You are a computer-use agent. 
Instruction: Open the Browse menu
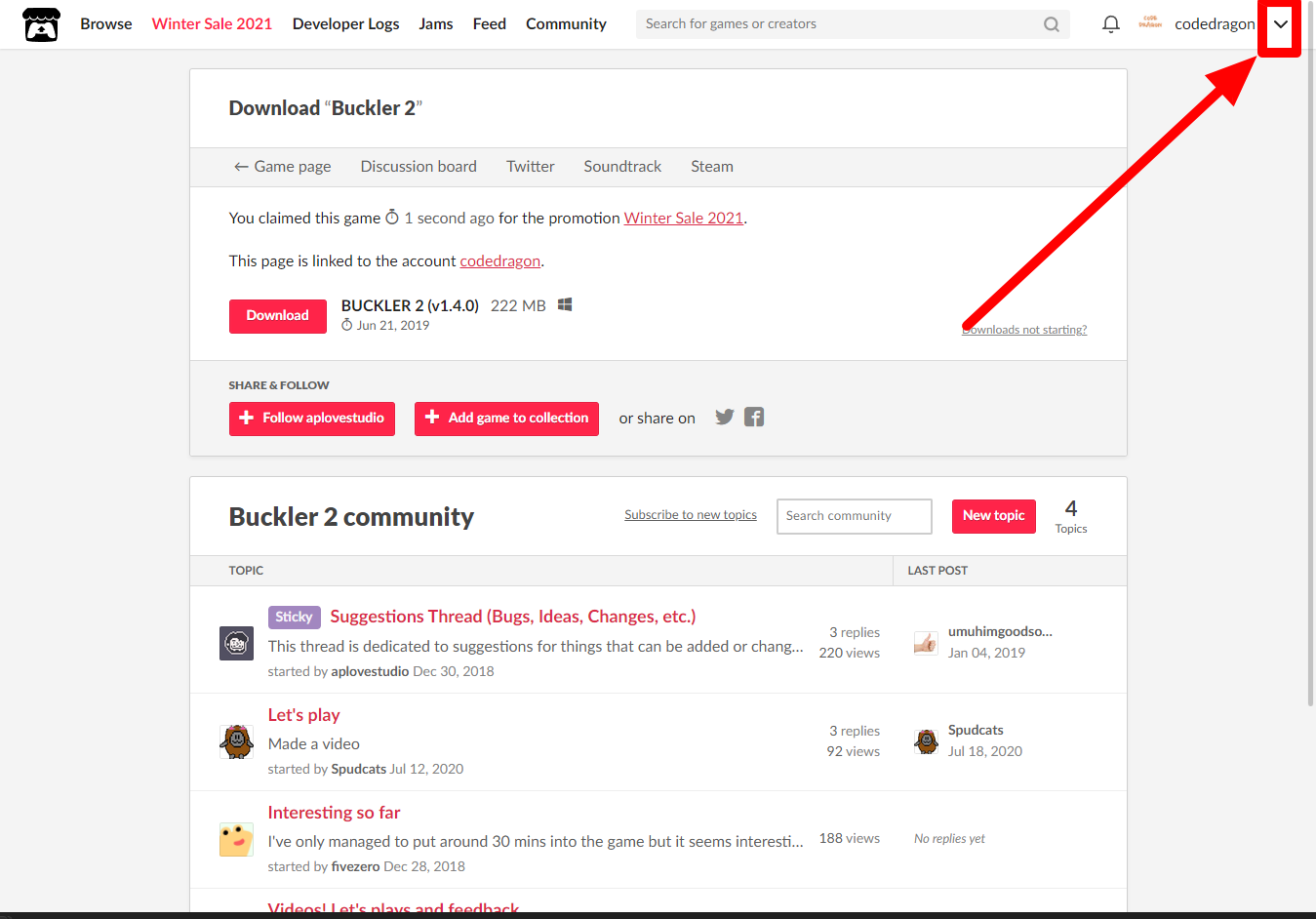[x=105, y=24]
